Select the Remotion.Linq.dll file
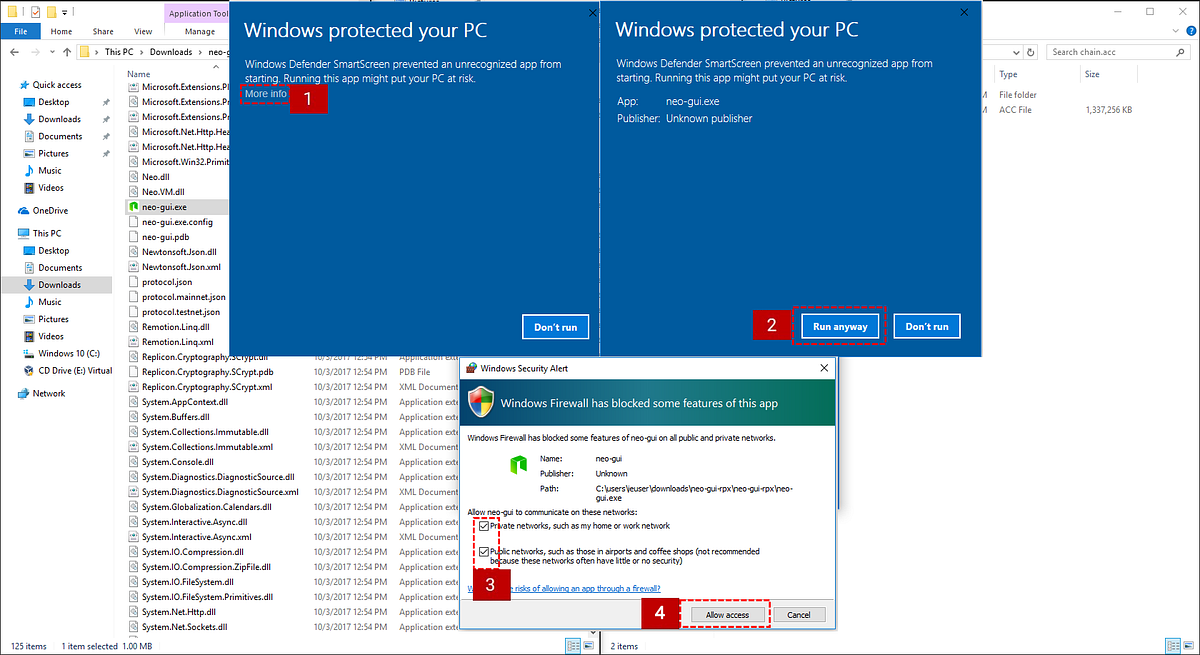1200x655 pixels. coord(175,327)
